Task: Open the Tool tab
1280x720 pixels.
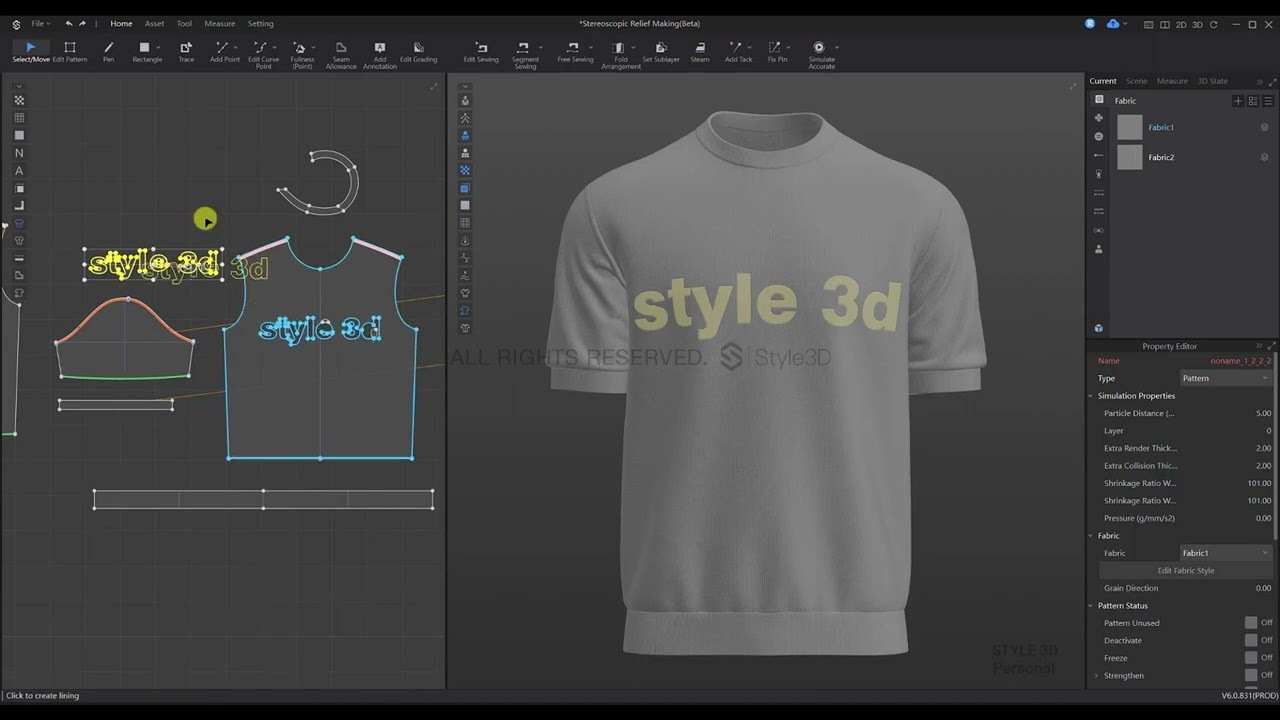Action: pos(184,23)
